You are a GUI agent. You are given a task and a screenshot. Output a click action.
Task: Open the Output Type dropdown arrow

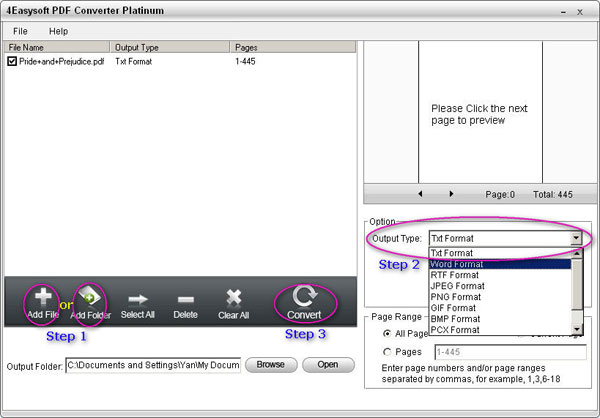point(576,238)
